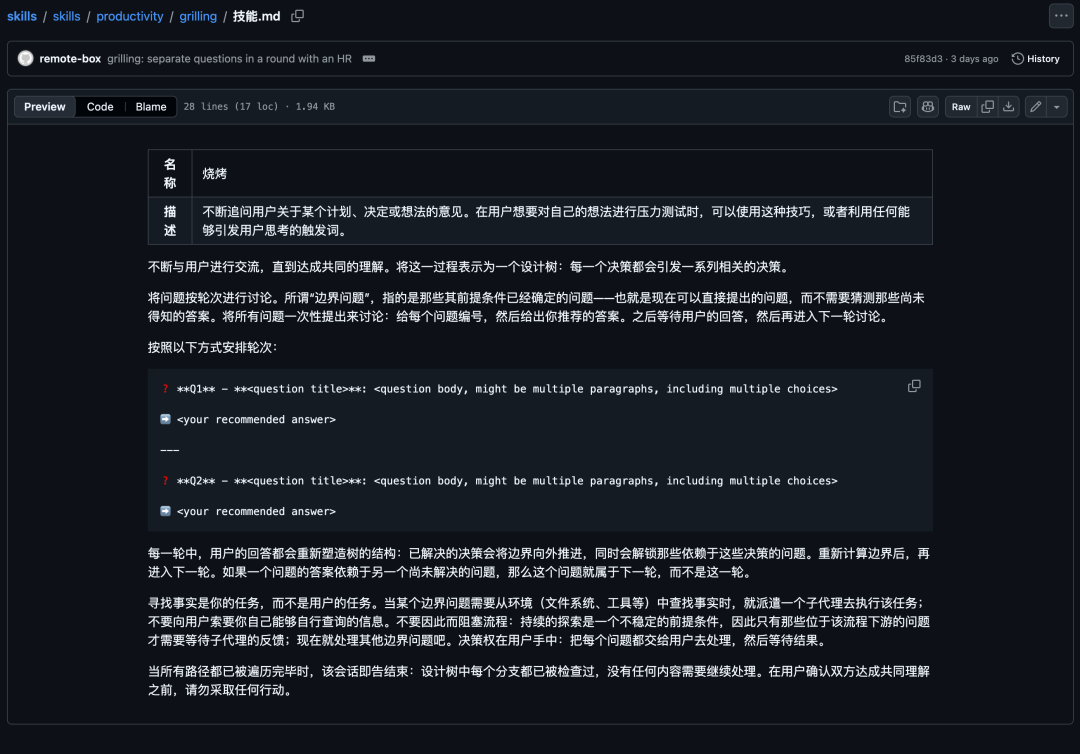Copy the file path next to 技能.md
Screen dimensions: 1080x754
click(x=298, y=16)
